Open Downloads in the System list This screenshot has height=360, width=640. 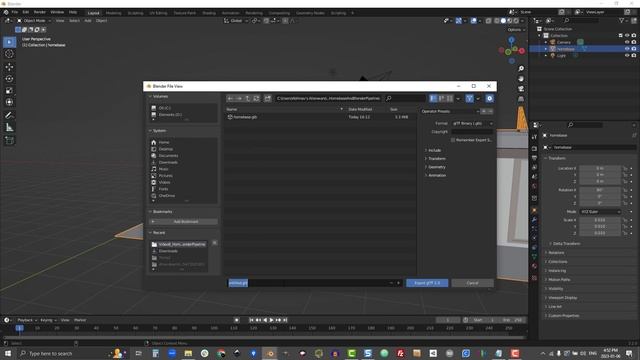point(168,162)
